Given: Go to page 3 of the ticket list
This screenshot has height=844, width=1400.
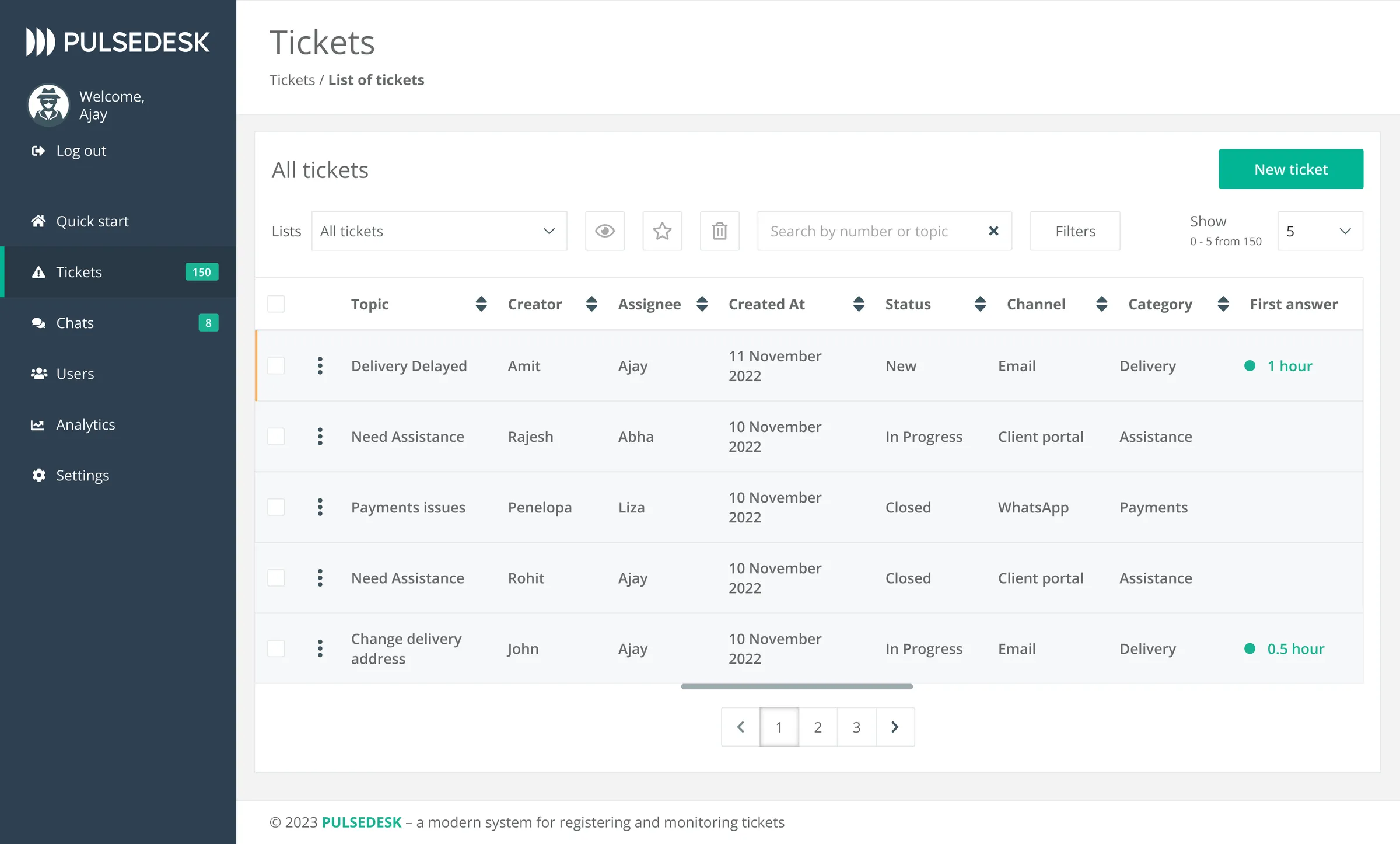Looking at the screenshot, I should point(856,727).
